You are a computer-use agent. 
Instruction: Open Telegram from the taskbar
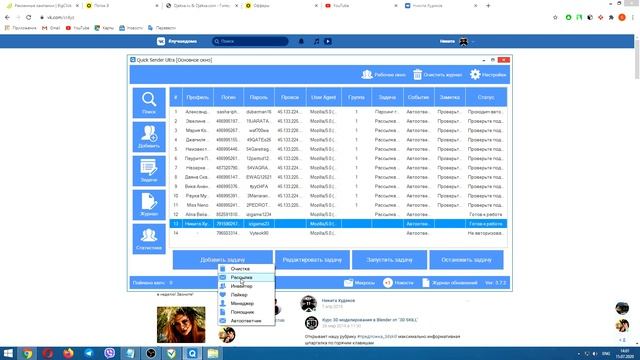tap(89, 353)
